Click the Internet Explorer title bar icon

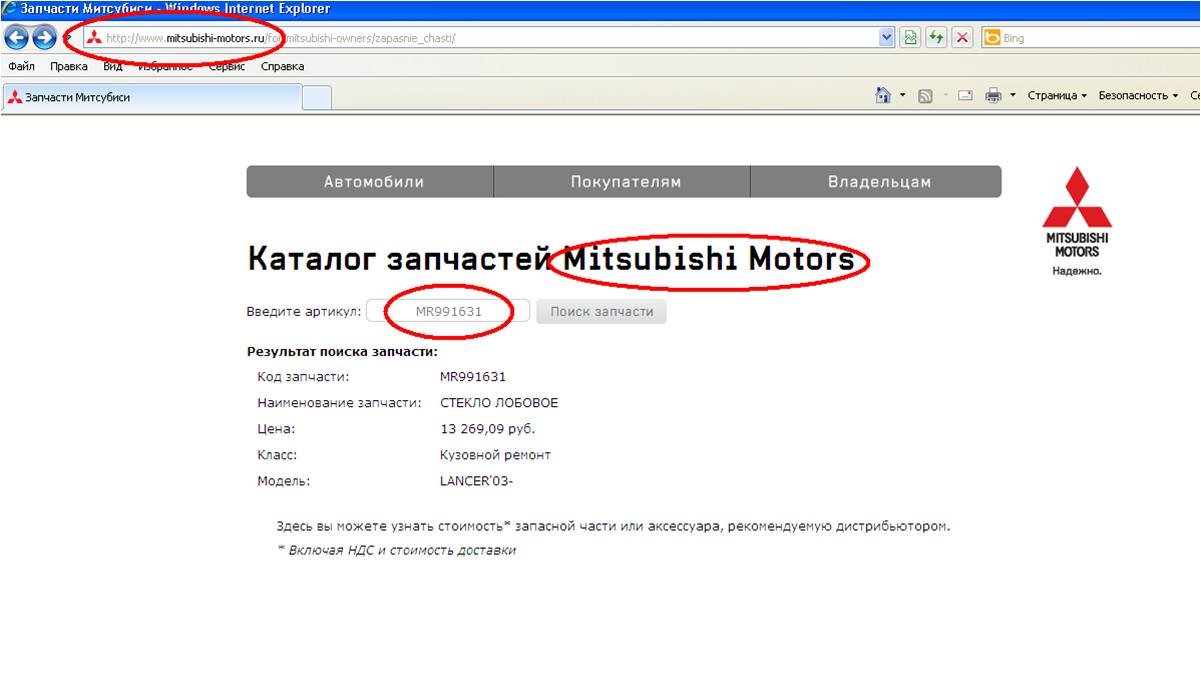9,9
